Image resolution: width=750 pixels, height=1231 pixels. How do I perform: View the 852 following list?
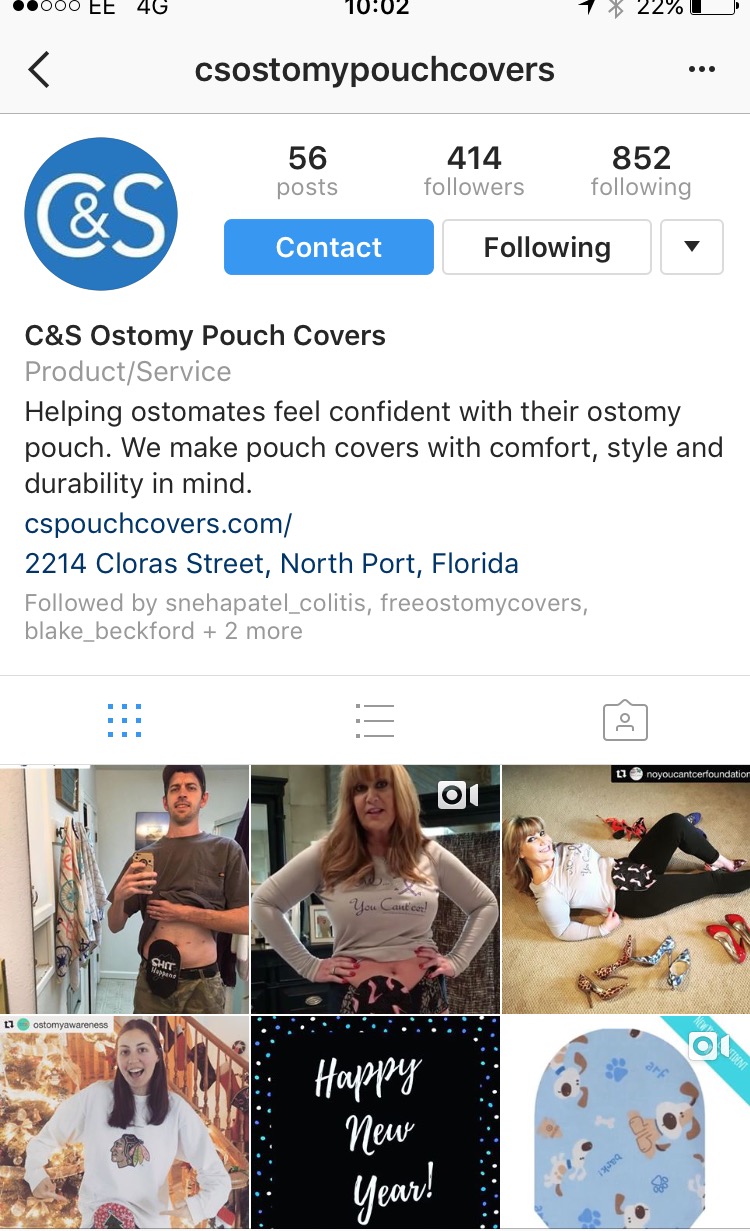(641, 171)
